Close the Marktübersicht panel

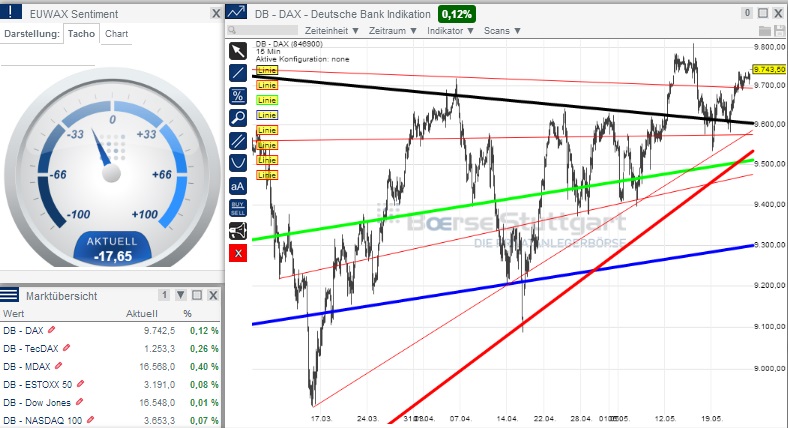[x=213, y=295]
